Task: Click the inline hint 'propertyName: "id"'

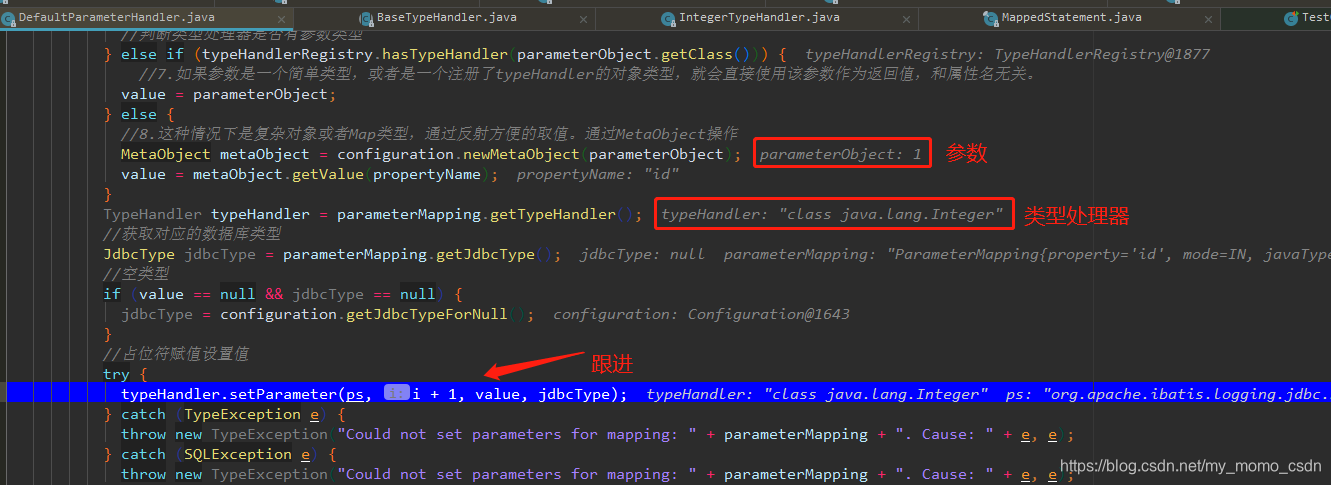Action: 598,174
